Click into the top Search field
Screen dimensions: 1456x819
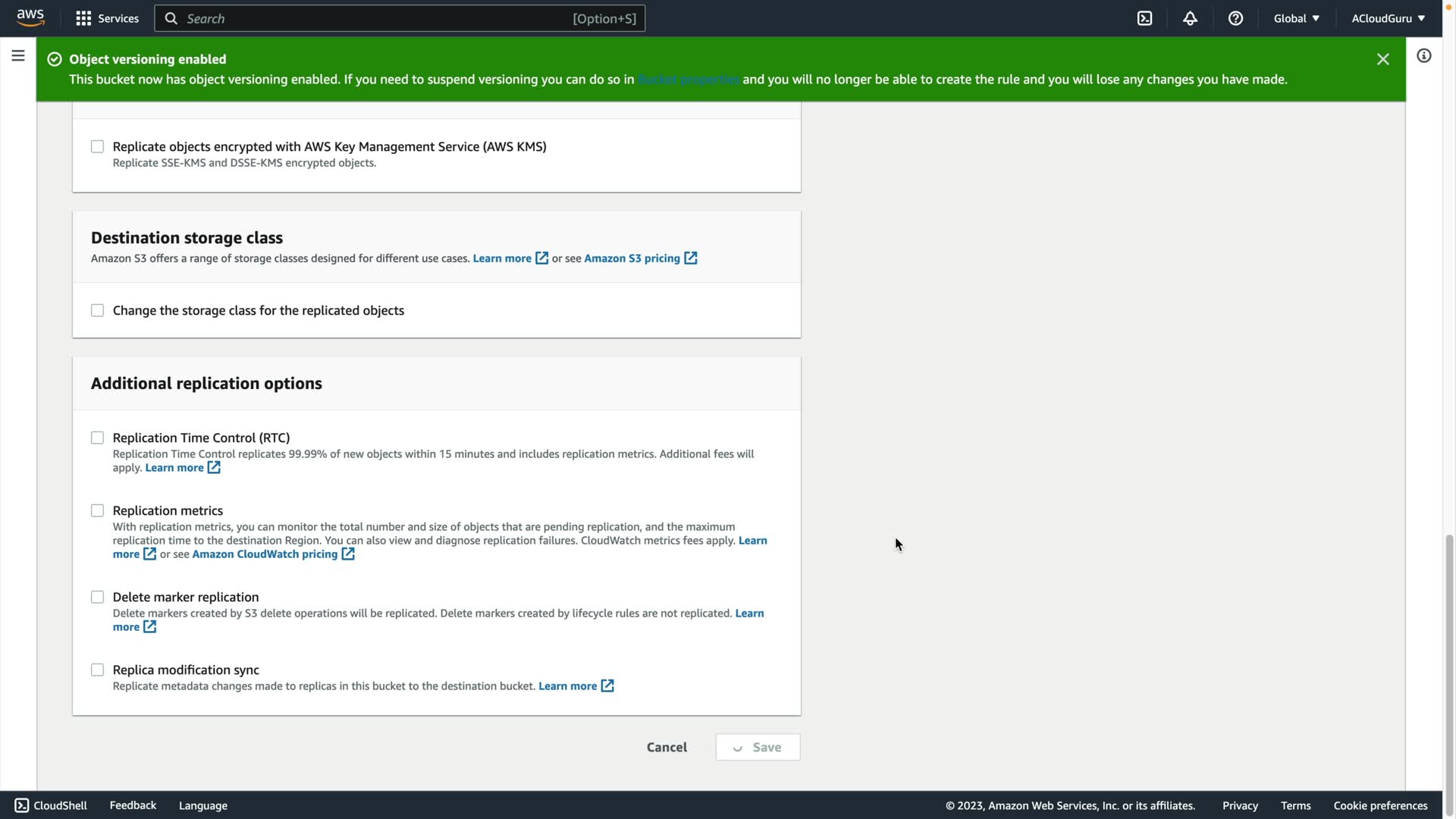tap(379, 18)
